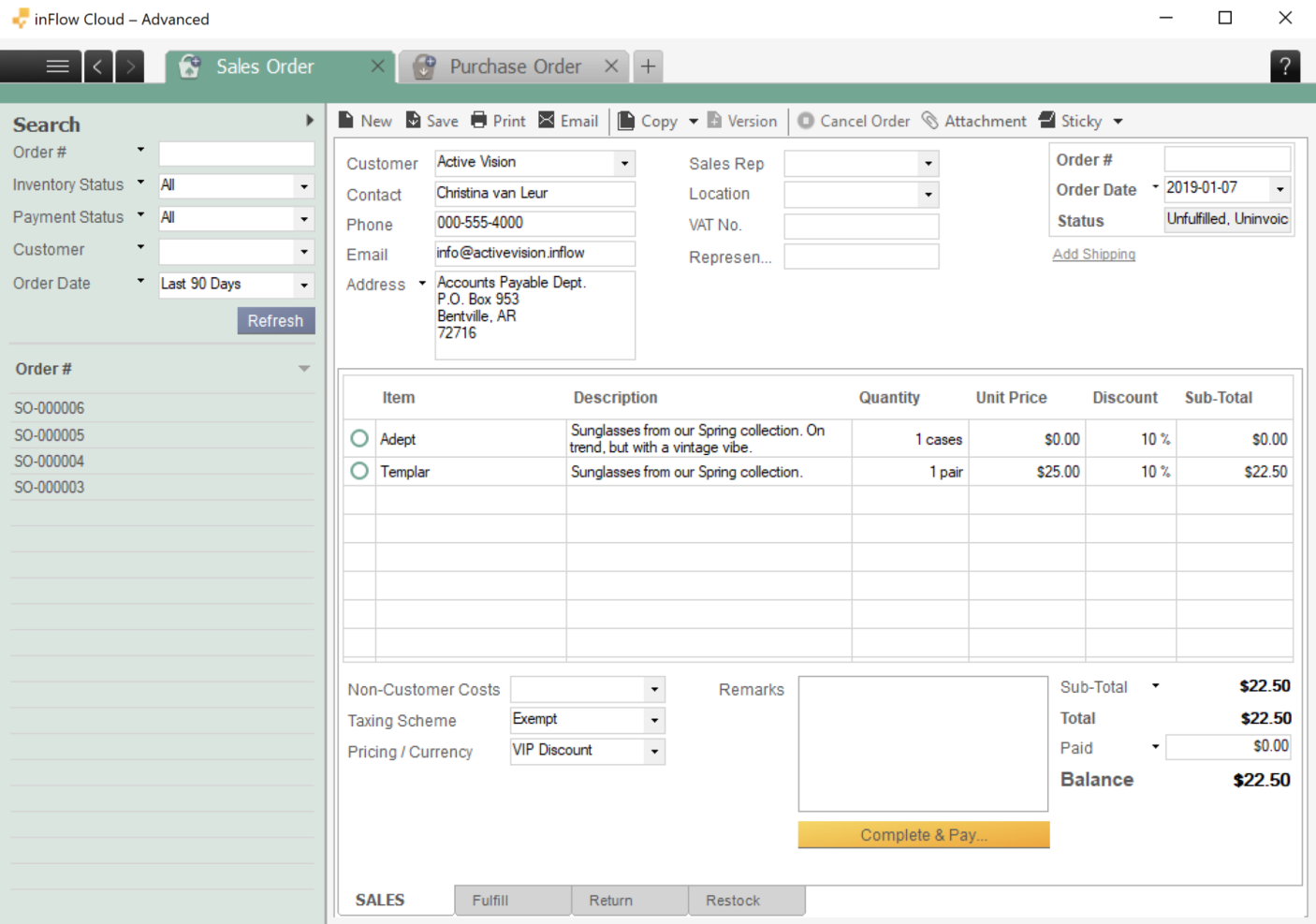1316x924 pixels.
Task: Open order SO-000006 from list
Action: (x=163, y=408)
